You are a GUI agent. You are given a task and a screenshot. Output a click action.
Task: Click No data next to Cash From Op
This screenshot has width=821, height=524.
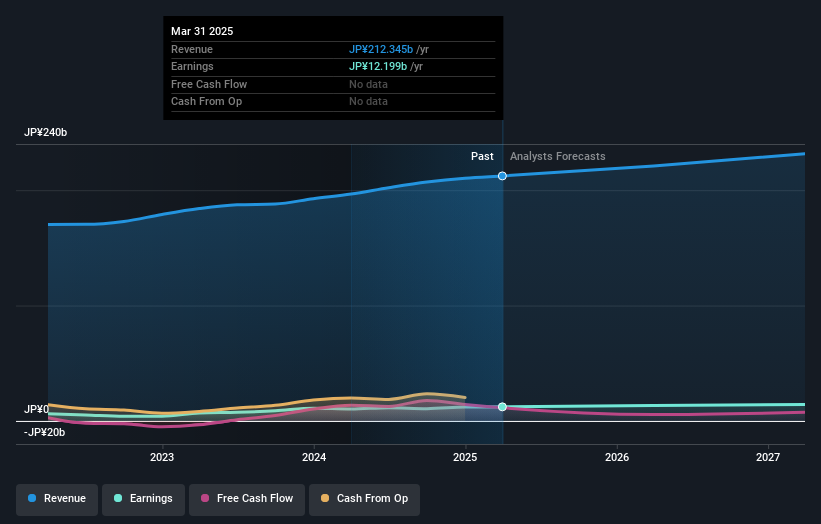(x=369, y=102)
